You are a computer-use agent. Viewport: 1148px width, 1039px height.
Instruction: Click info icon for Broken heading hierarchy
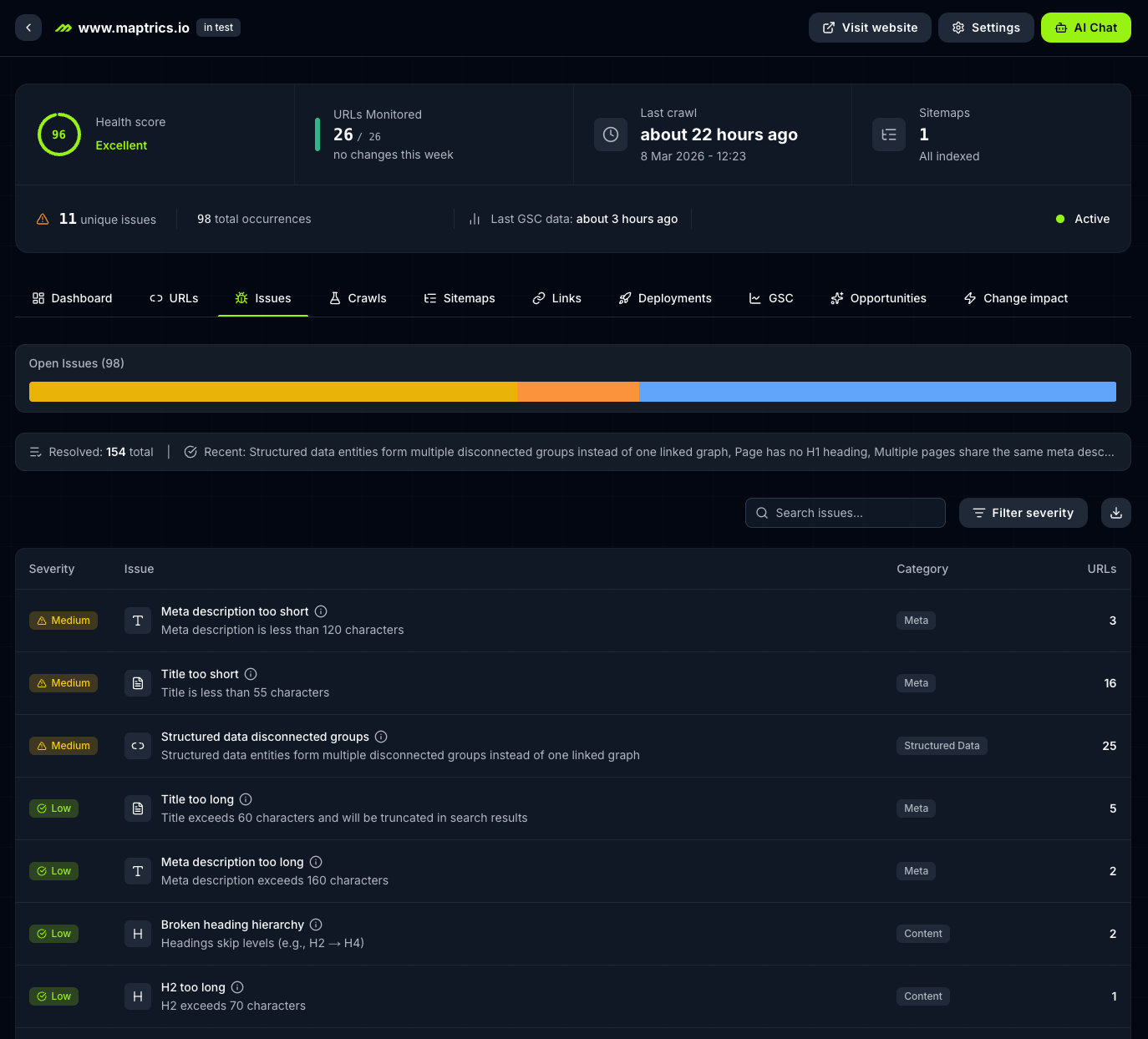tap(316, 925)
